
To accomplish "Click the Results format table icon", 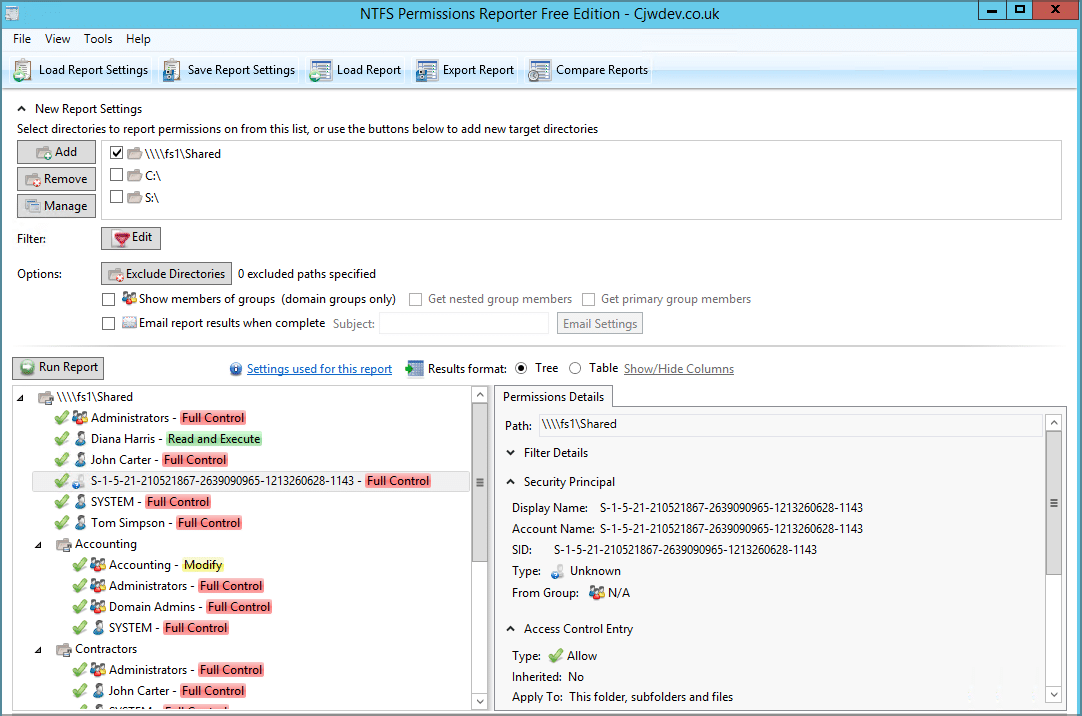I will click(414, 368).
